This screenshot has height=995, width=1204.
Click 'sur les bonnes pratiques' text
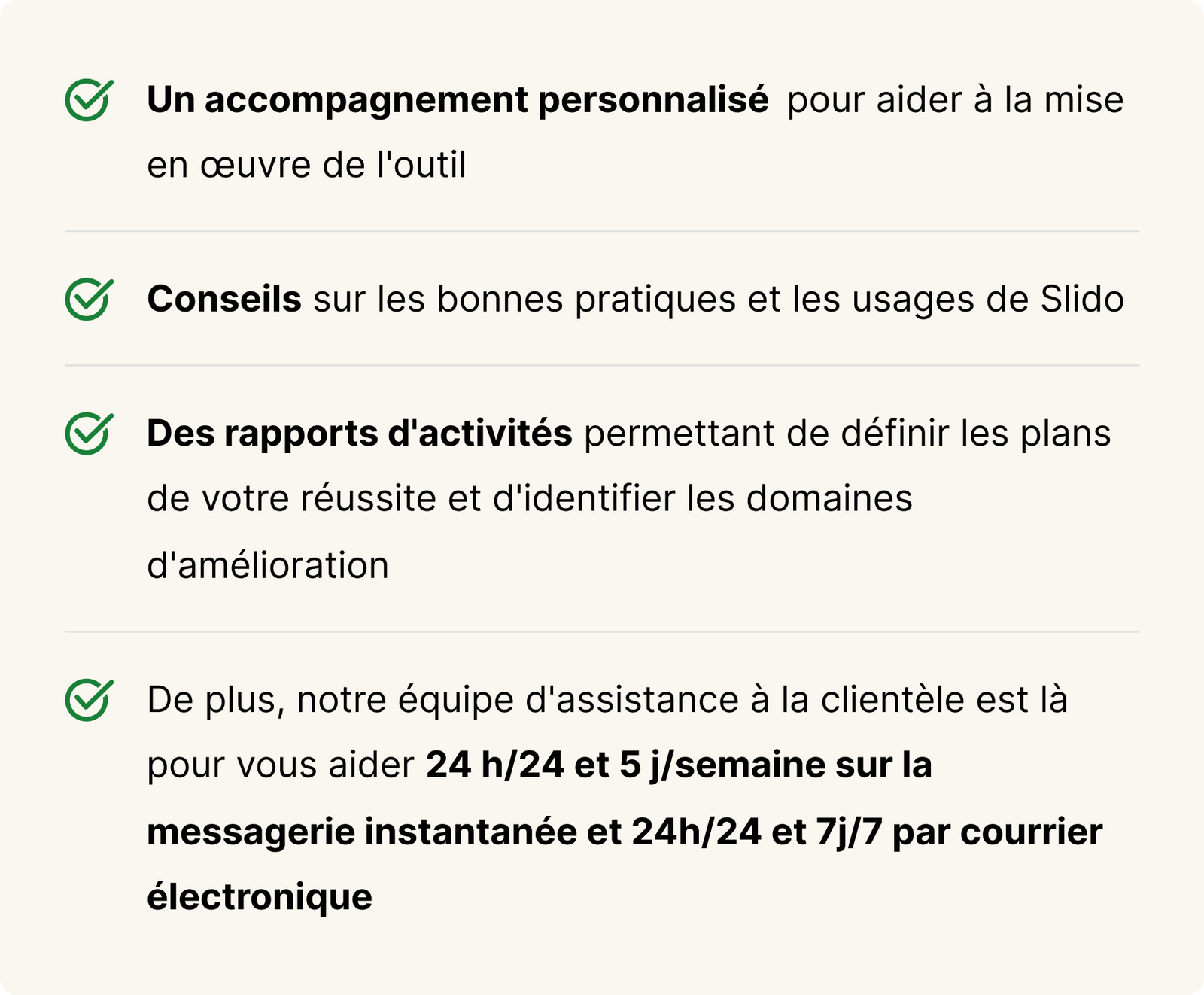pos(524,300)
